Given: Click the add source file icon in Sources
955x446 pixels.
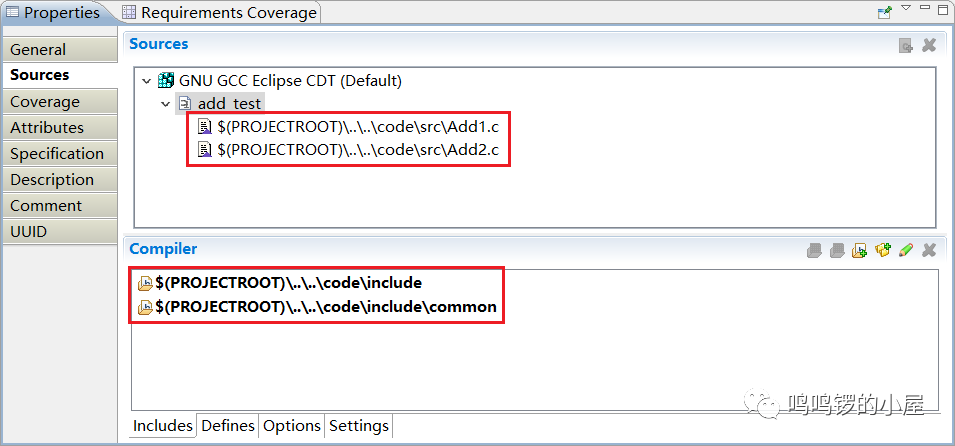Looking at the screenshot, I should click(x=906, y=45).
